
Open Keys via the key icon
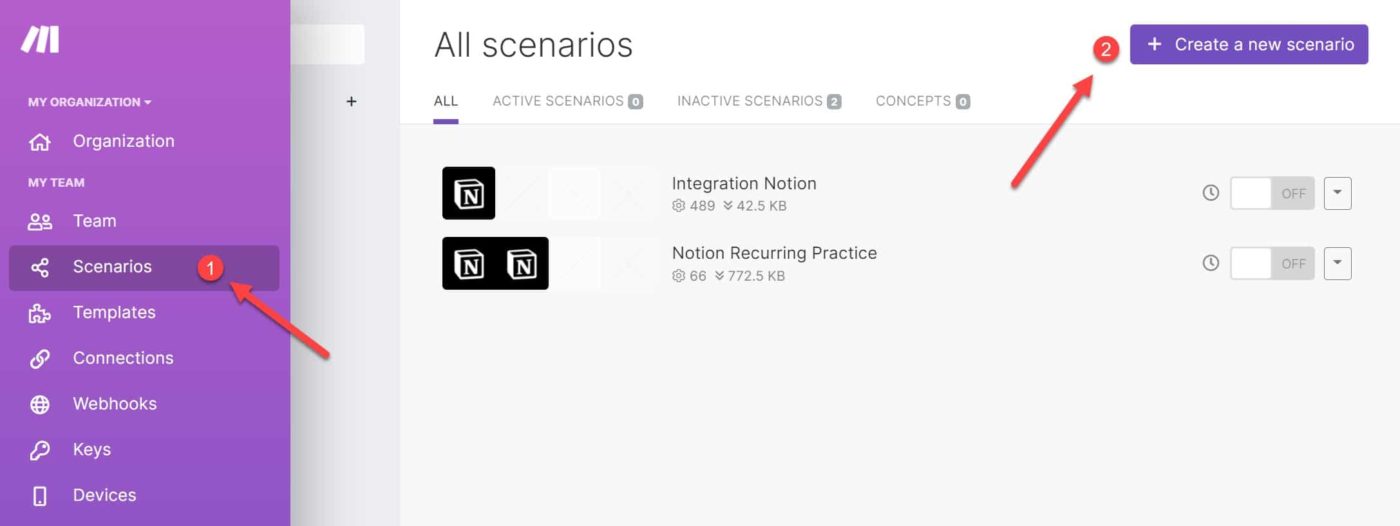coord(40,451)
